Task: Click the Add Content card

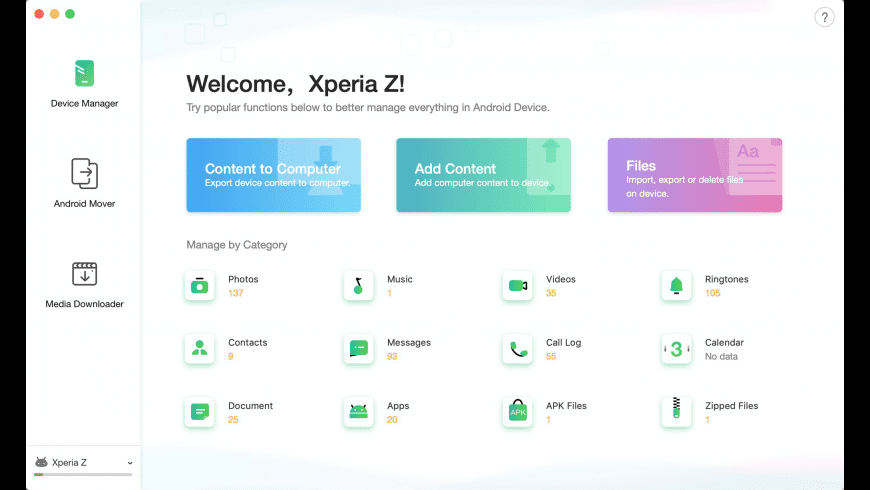Action: click(x=483, y=175)
